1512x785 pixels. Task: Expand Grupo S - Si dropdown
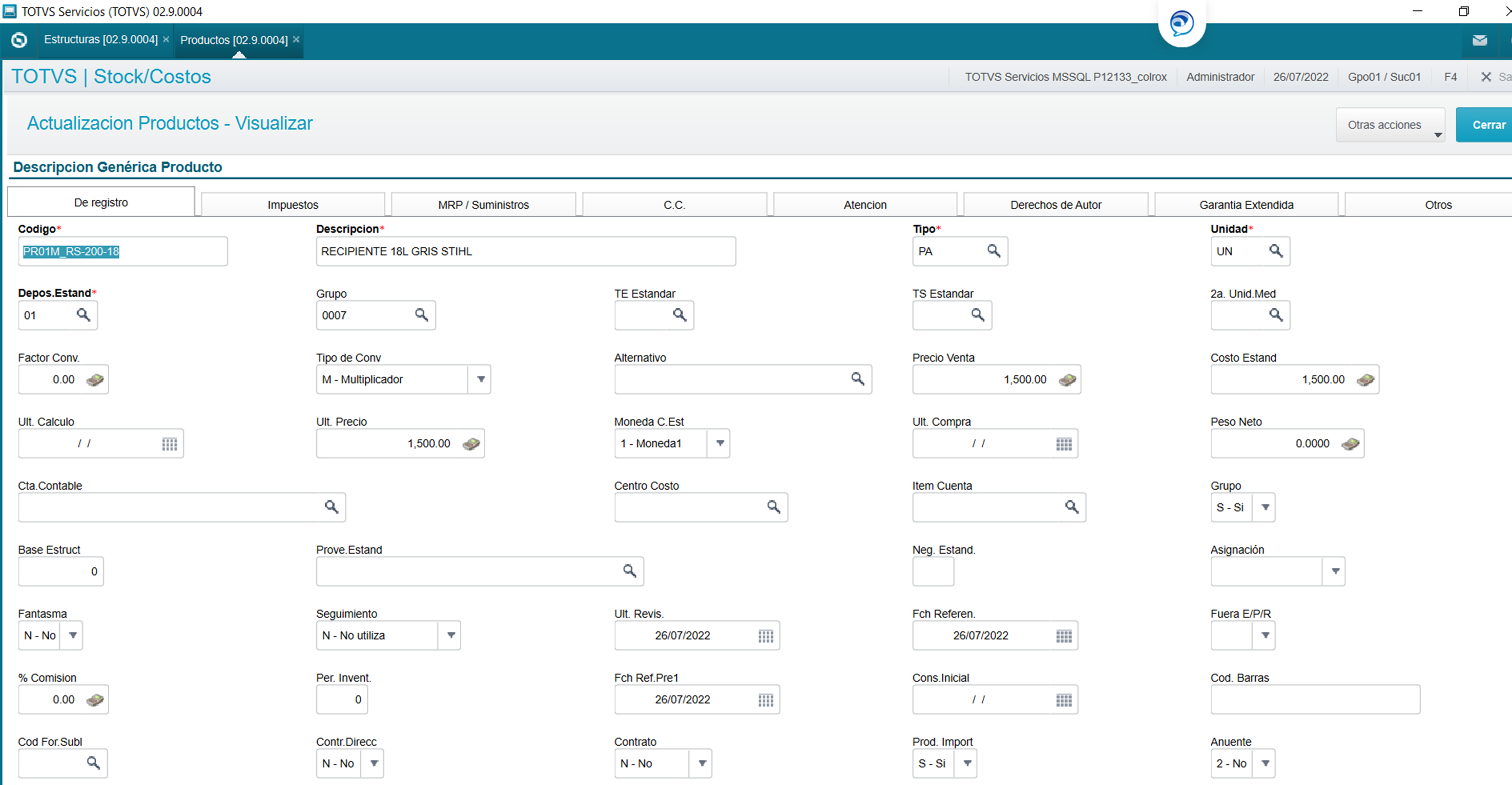[x=1265, y=507]
